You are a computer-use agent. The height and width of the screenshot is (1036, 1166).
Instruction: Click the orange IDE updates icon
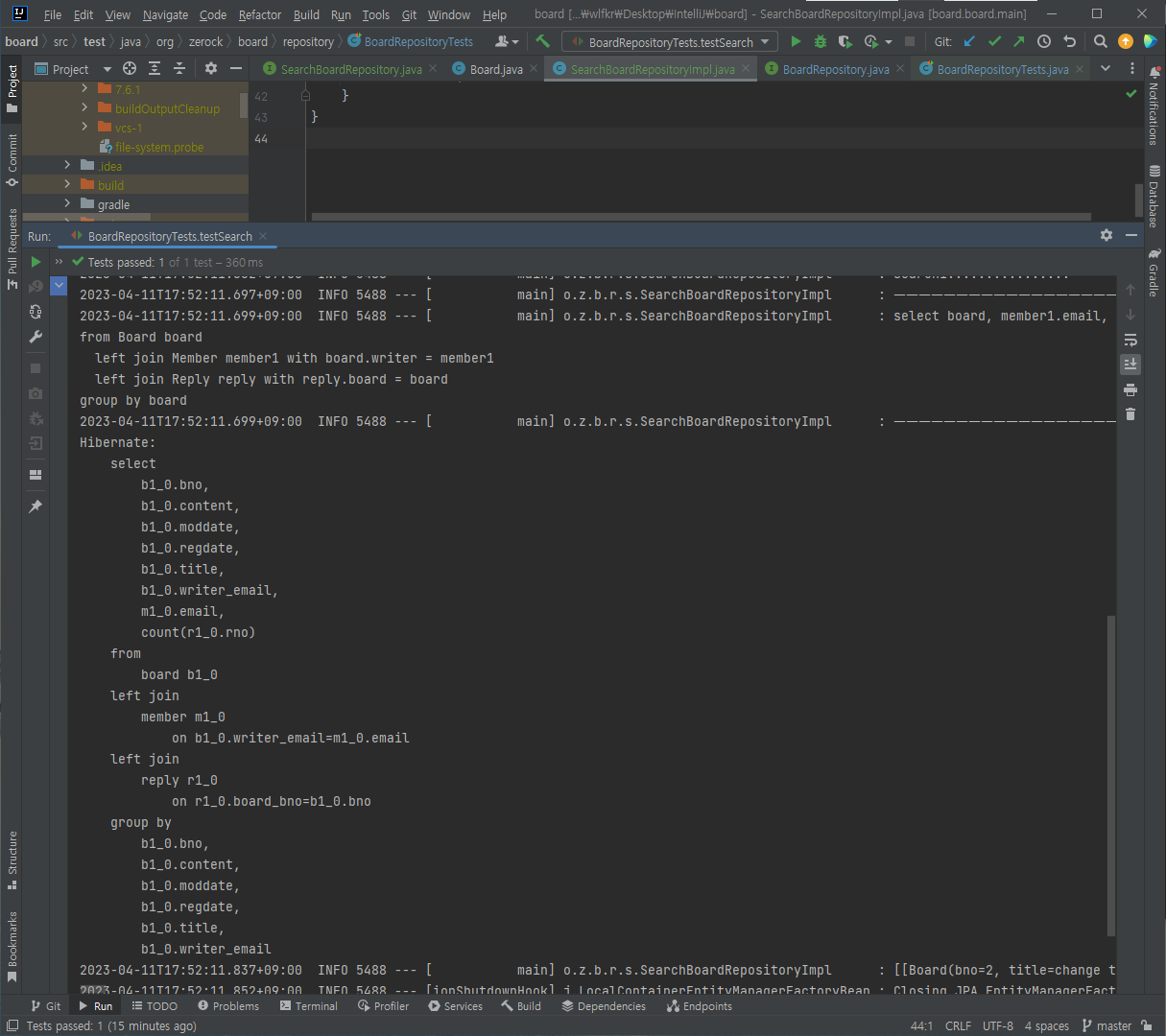1126,41
